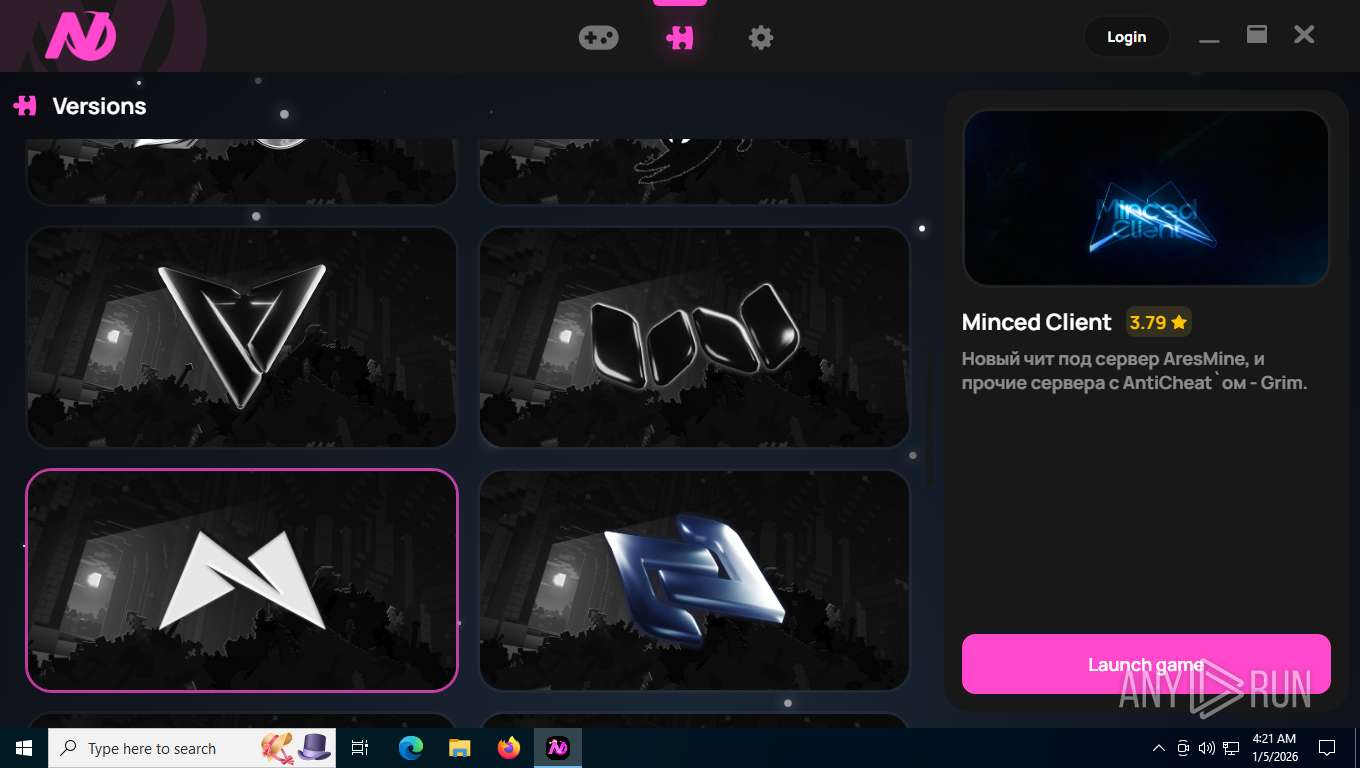Select the four black gems client card

click(x=695, y=337)
